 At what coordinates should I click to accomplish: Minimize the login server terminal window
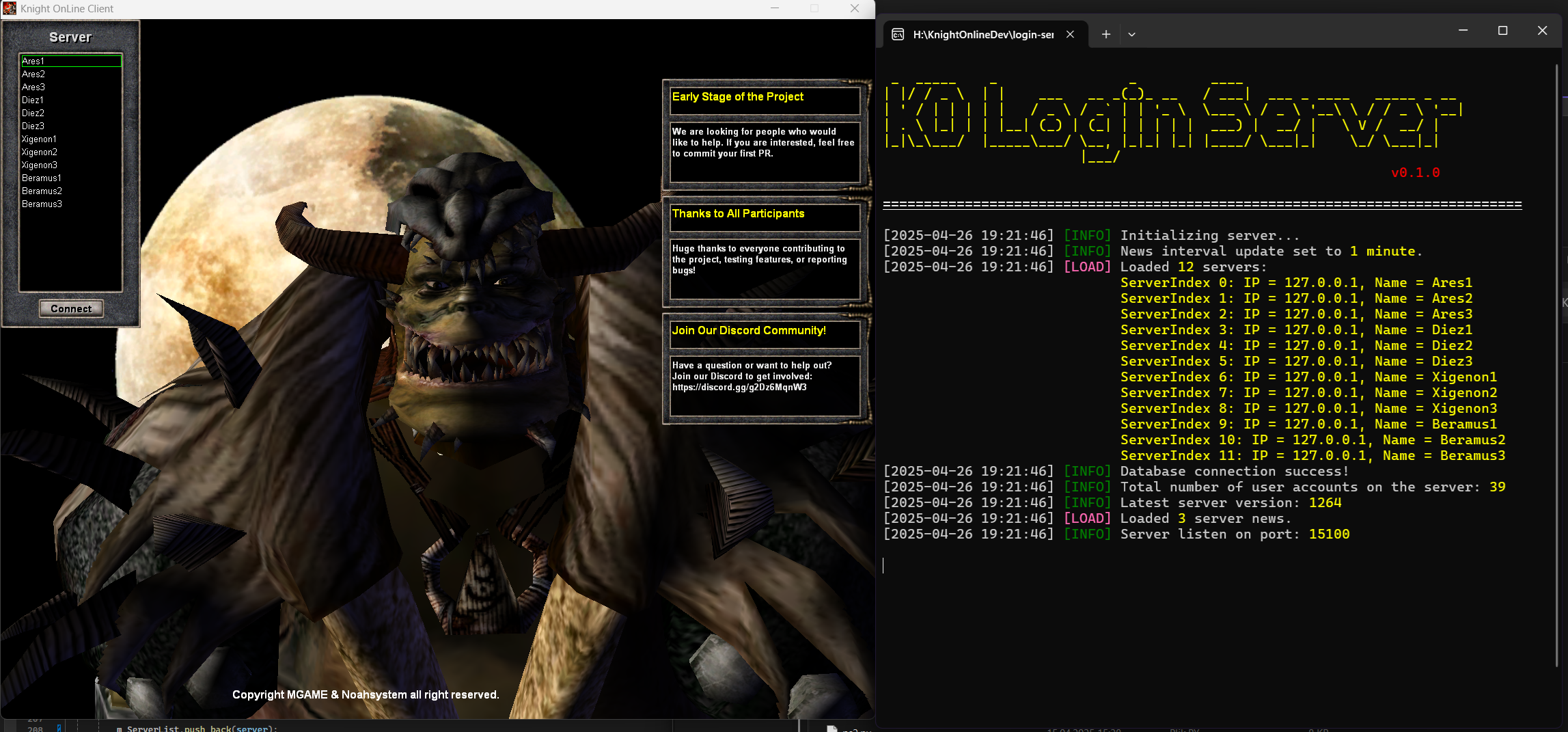tap(1463, 31)
